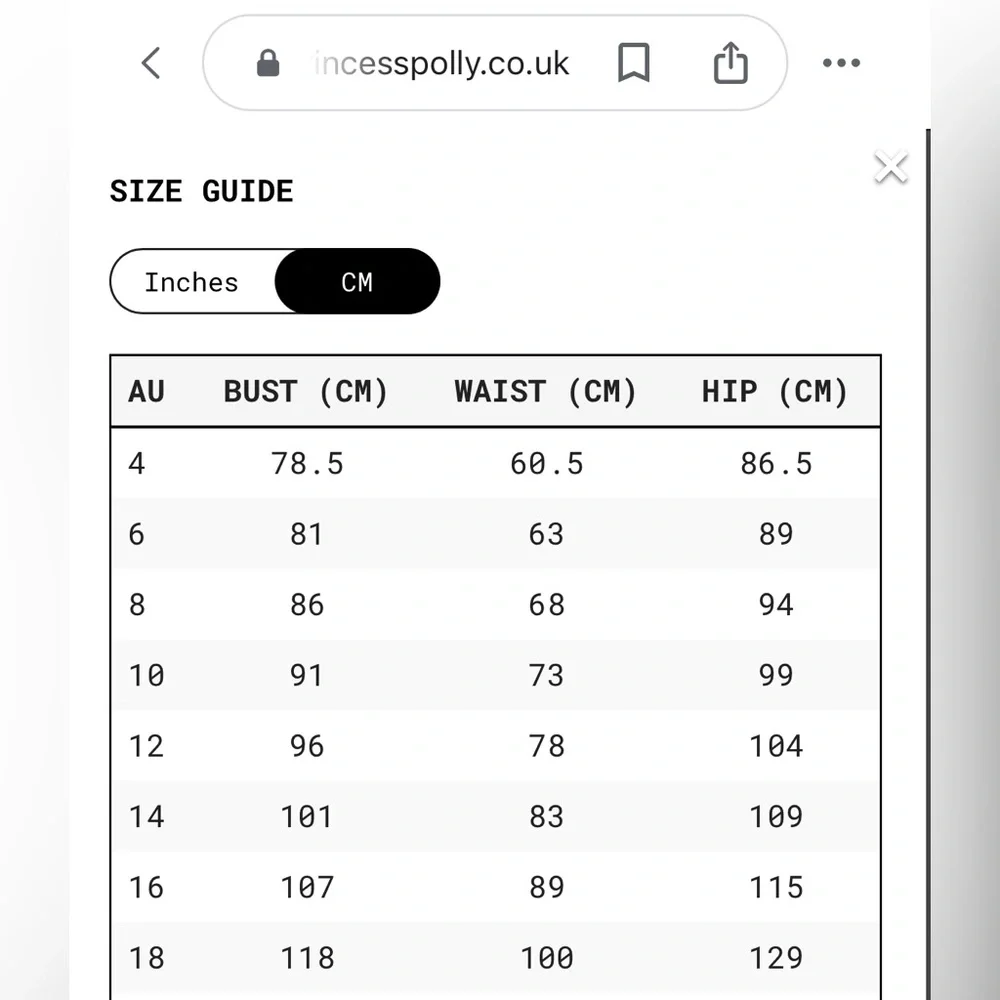Select the CM unit option
Screen dimensions: 1000x1000
click(x=357, y=282)
